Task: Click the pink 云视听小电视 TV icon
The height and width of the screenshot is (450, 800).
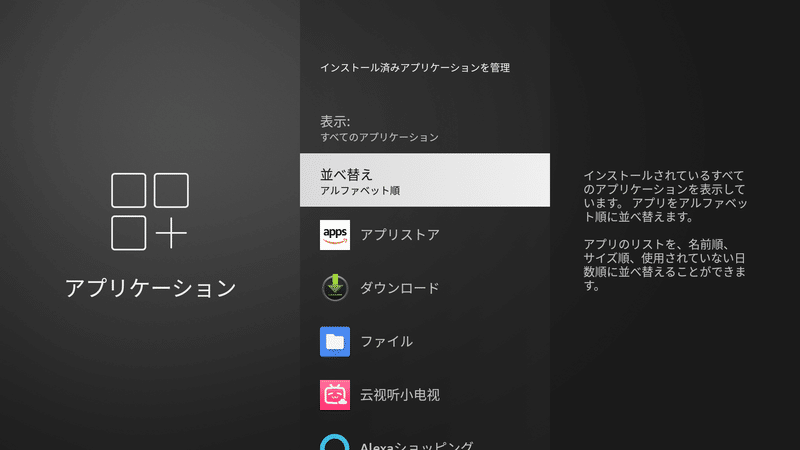Action: coord(335,395)
